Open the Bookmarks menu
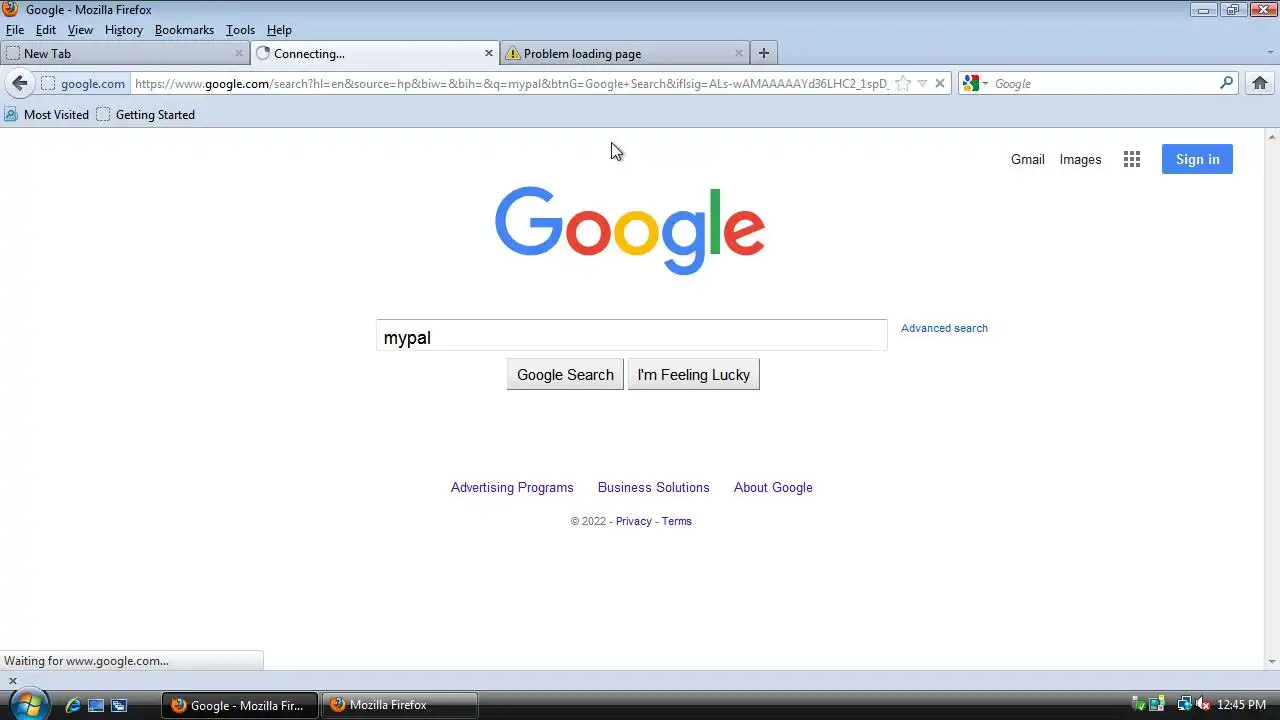The image size is (1280, 720). [184, 30]
